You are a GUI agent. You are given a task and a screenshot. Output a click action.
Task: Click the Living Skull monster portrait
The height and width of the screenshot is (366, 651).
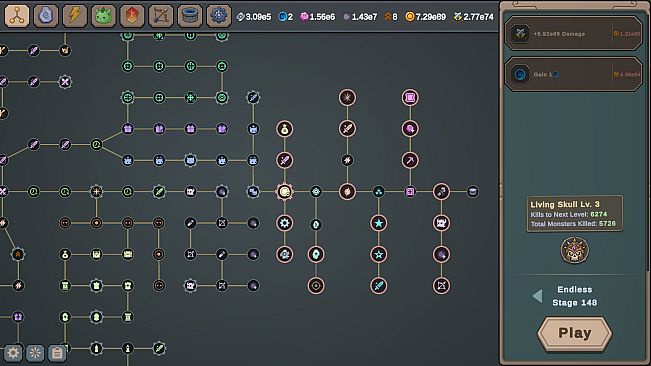pos(575,250)
